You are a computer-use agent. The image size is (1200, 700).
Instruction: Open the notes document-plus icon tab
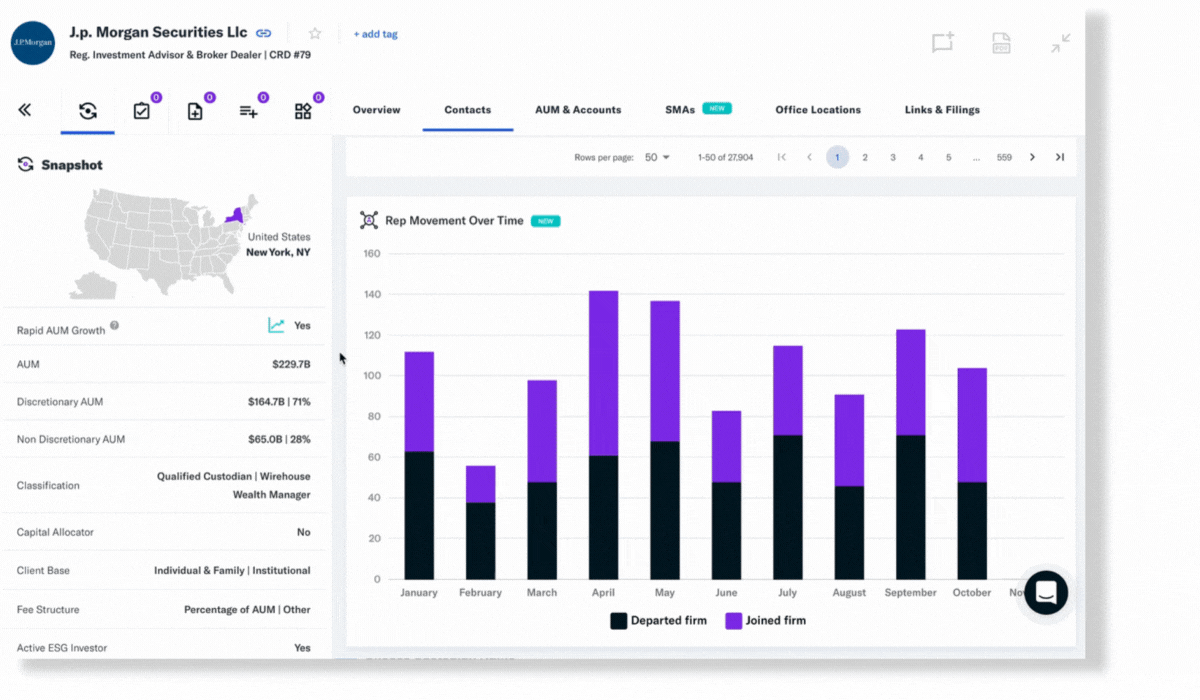(x=195, y=111)
